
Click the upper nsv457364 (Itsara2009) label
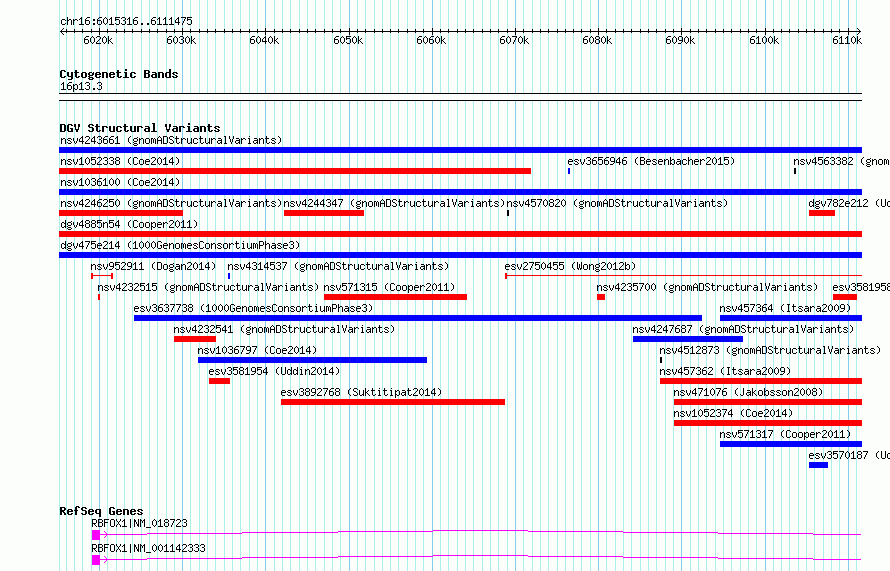point(785,308)
